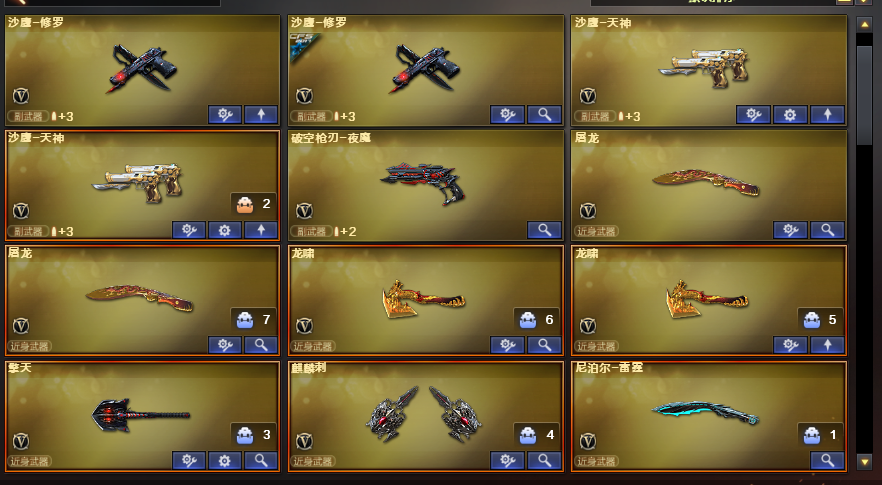Screen dimensions: 882x485
Task: Click the magnifier icon on 破空枪刃-夜魔 card
Action: point(544,230)
